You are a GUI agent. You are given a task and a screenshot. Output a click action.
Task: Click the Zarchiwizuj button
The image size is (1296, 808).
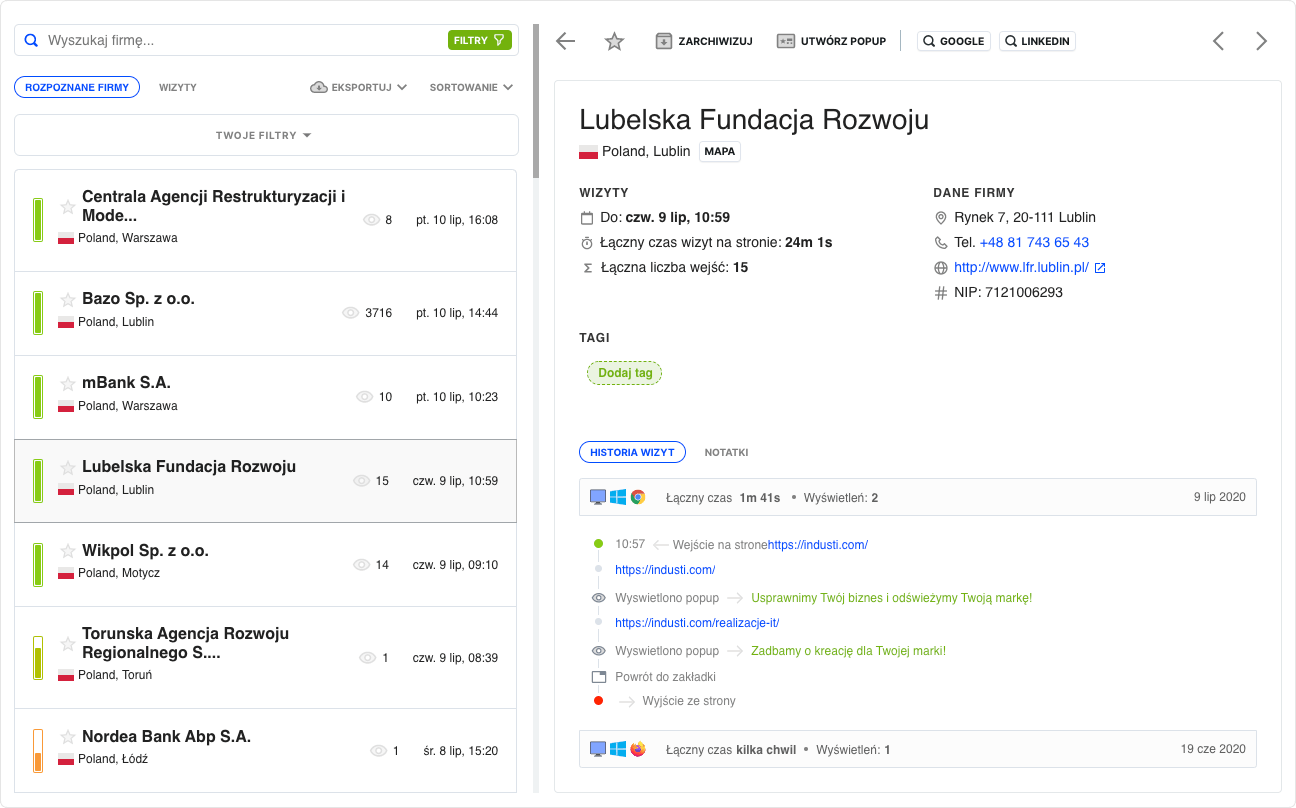pyautogui.click(x=704, y=41)
